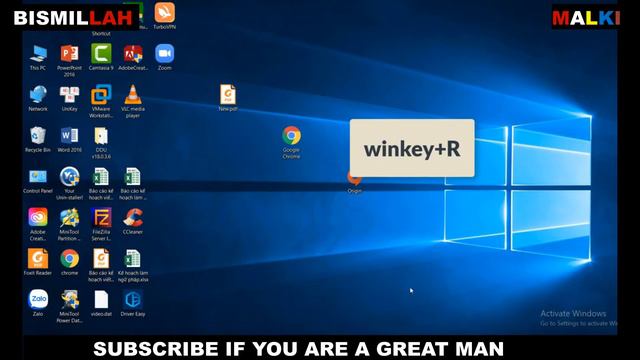Open PowerPoint 2016 from the desktop

(69, 54)
